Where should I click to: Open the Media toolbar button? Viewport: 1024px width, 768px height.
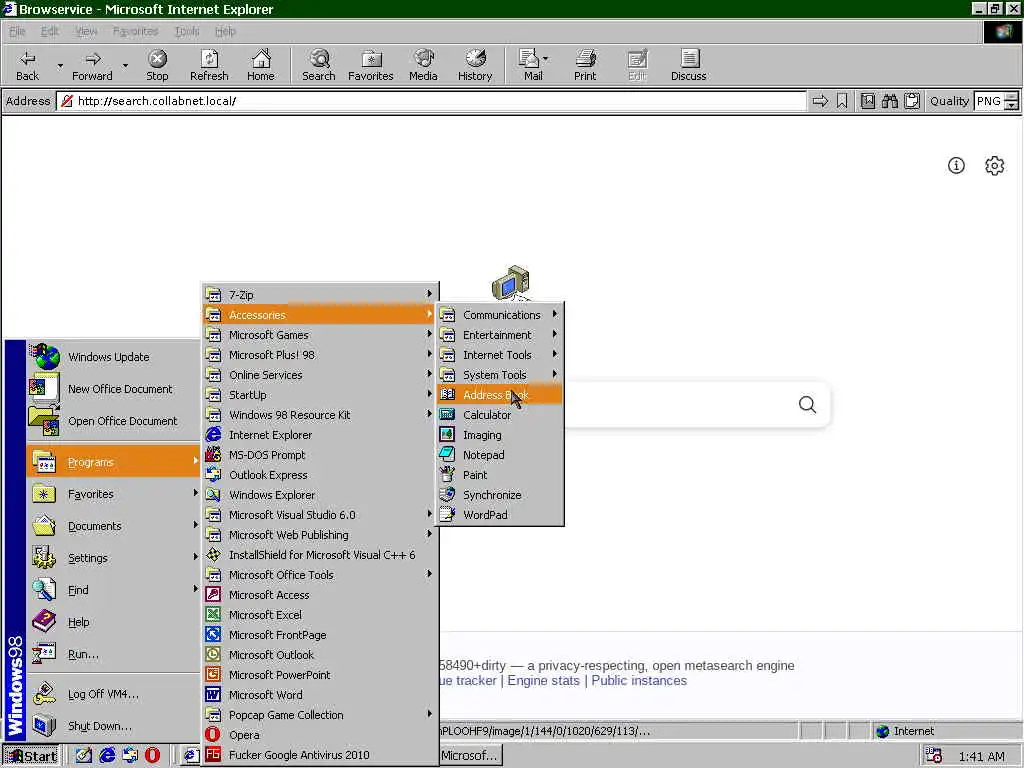[x=423, y=65]
